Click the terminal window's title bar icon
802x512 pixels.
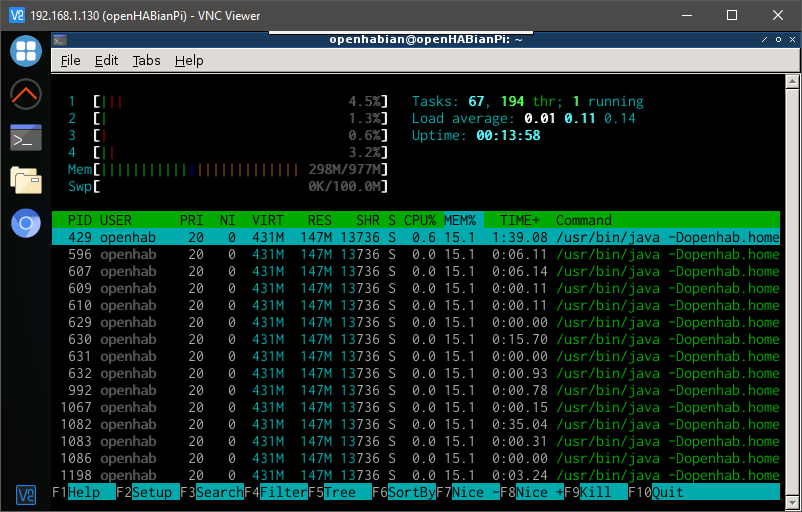[x=61, y=40]
